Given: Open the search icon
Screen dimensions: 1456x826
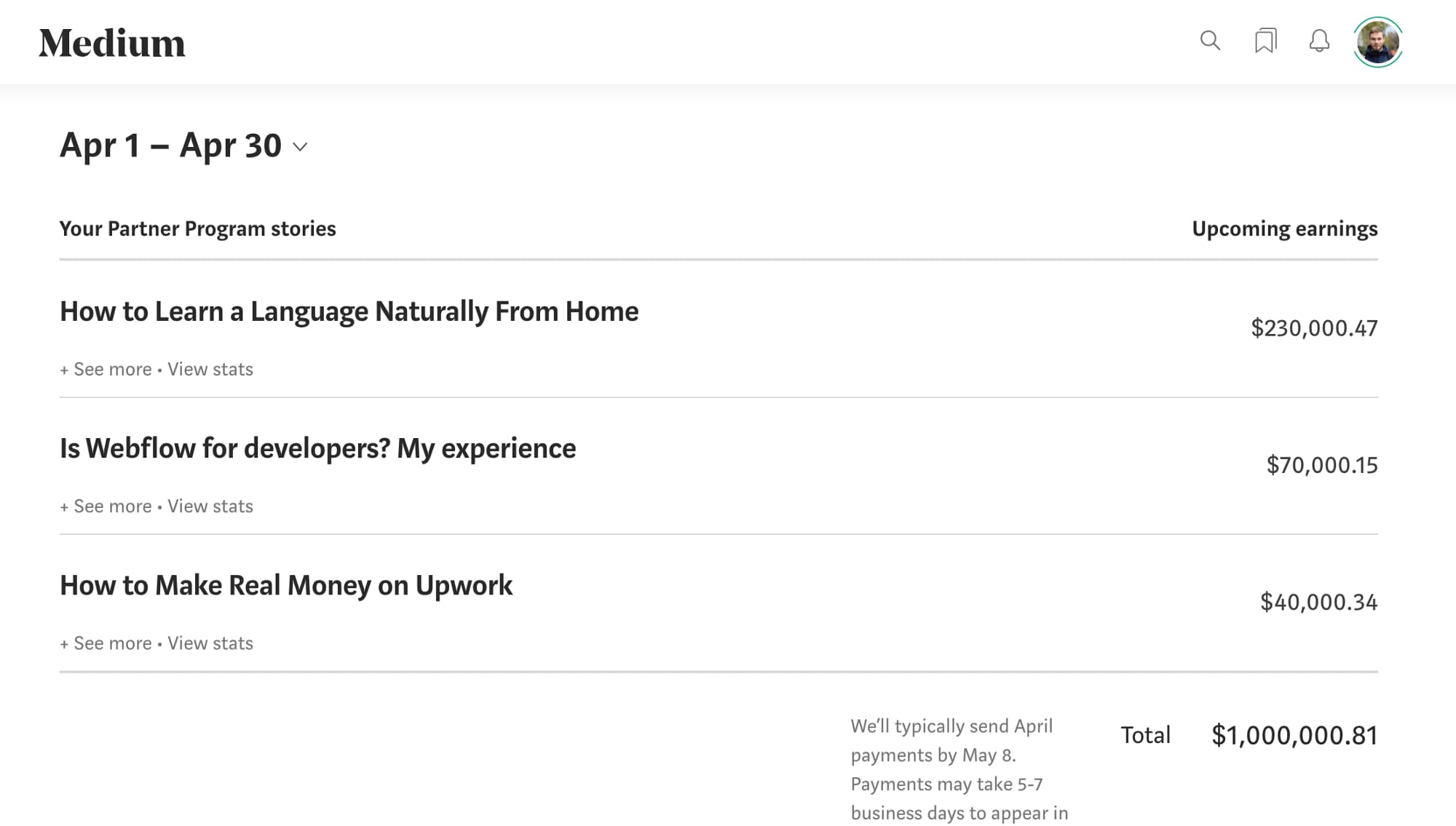Looking at the screenshot, I should click(x=1211, y=41).
